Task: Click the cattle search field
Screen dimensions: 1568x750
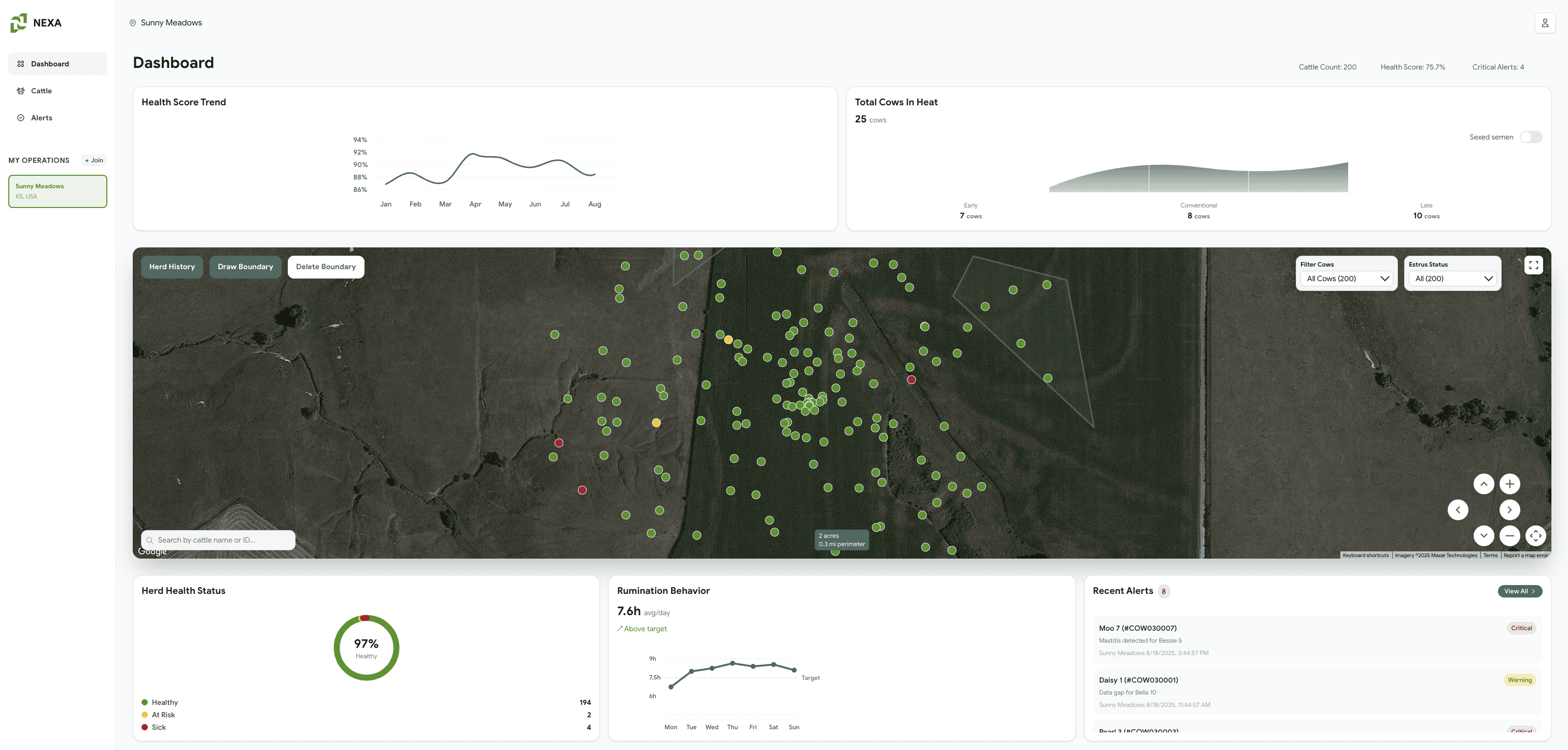Action: point(219,540)
